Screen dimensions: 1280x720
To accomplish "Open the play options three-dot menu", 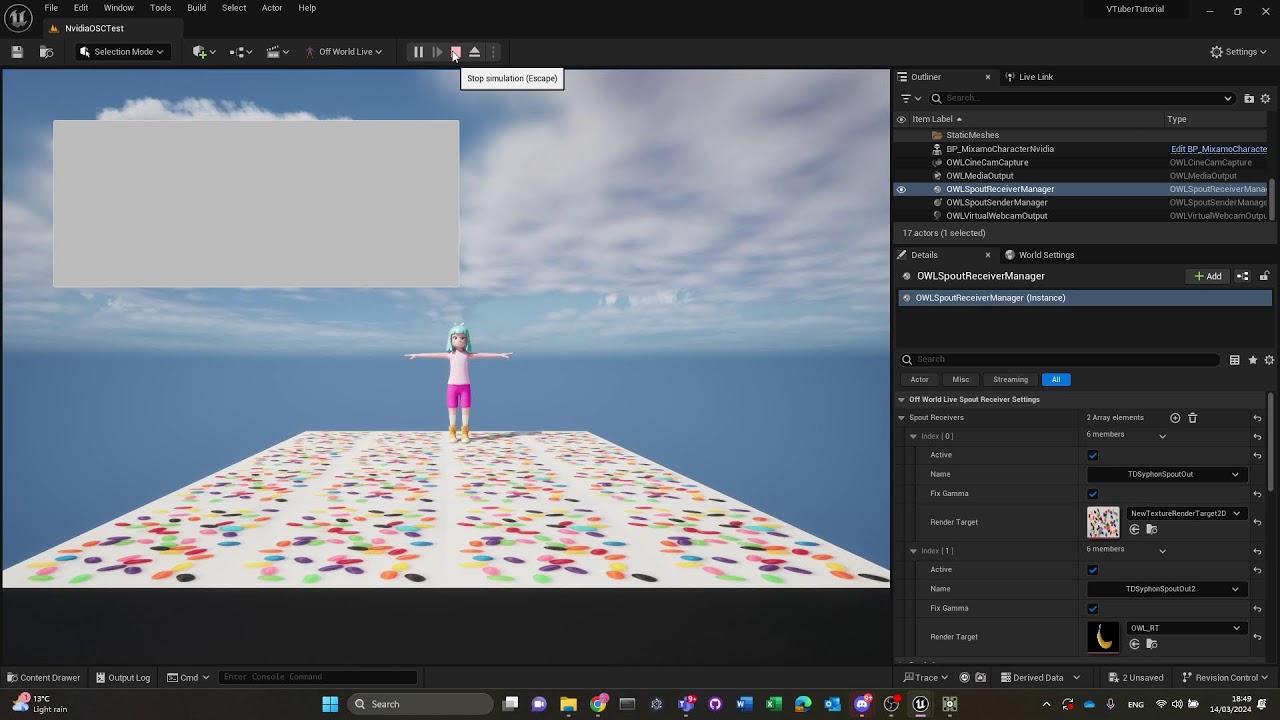I will pyautogui.click(x=493, y=52).
